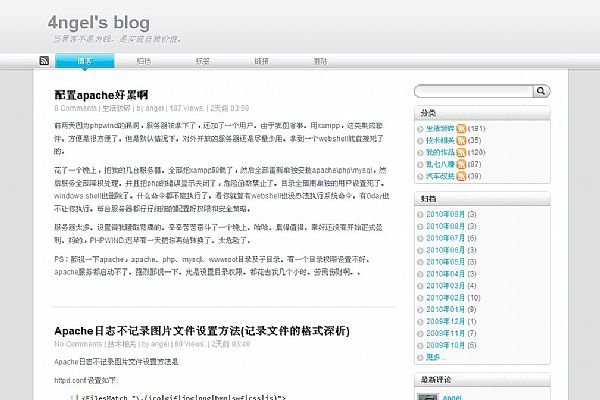
Task: Open RSS feed icon beside 生活琐碎 category
Action: 460,129
